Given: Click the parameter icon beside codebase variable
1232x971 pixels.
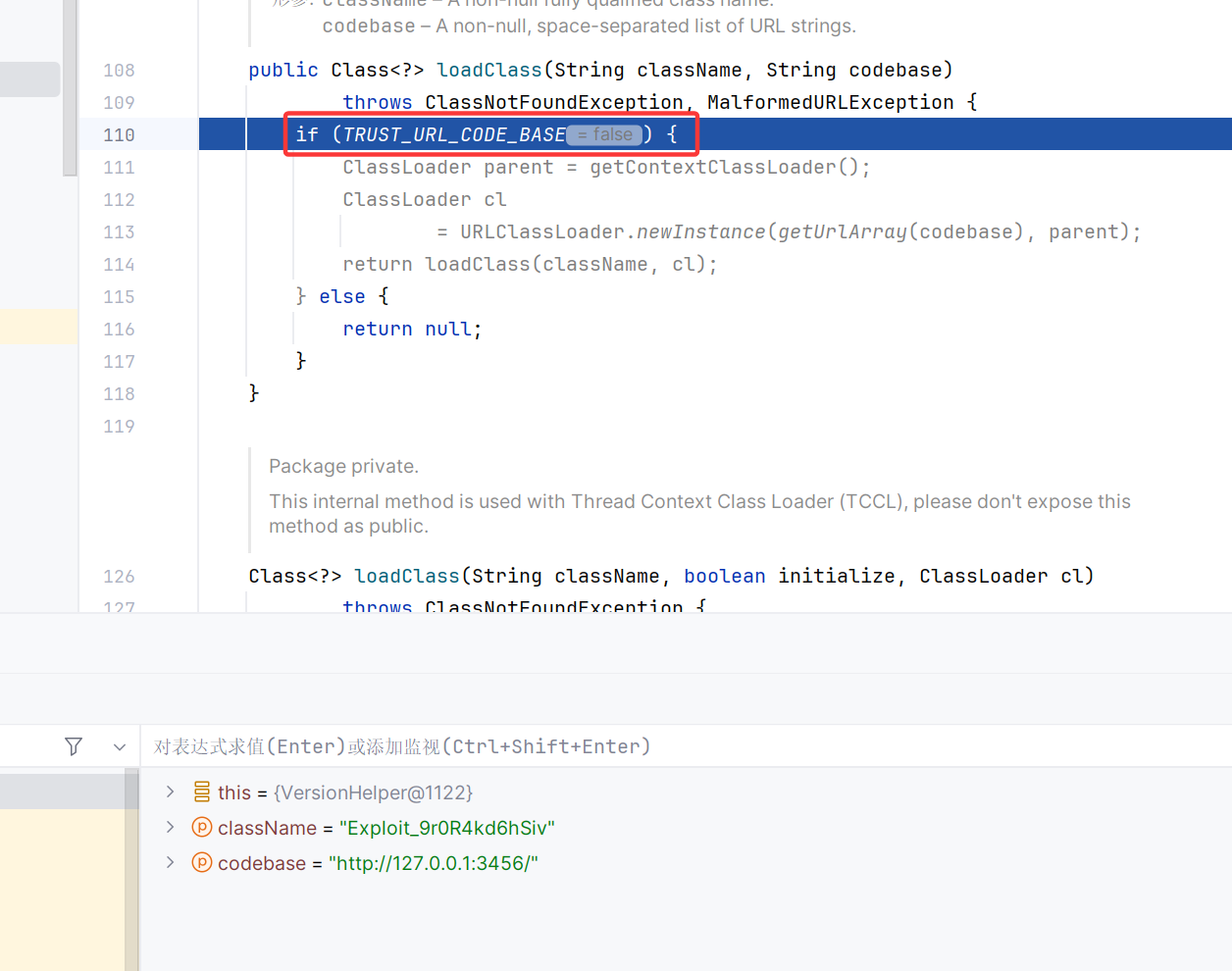Looking at the screenshot, I should pos(201,863).
